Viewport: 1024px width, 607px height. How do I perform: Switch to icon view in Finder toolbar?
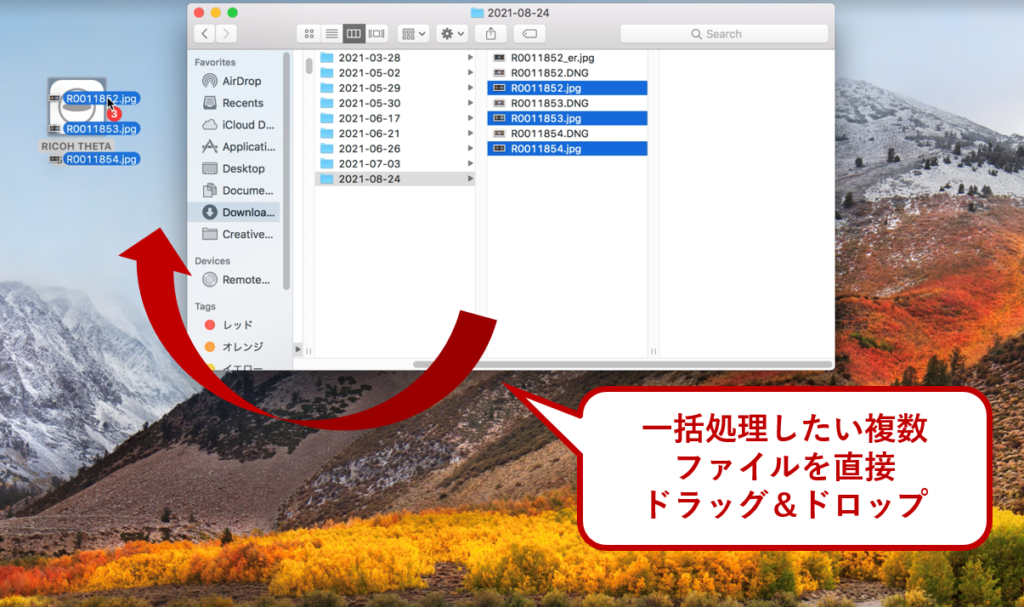(x=309, y=33)
